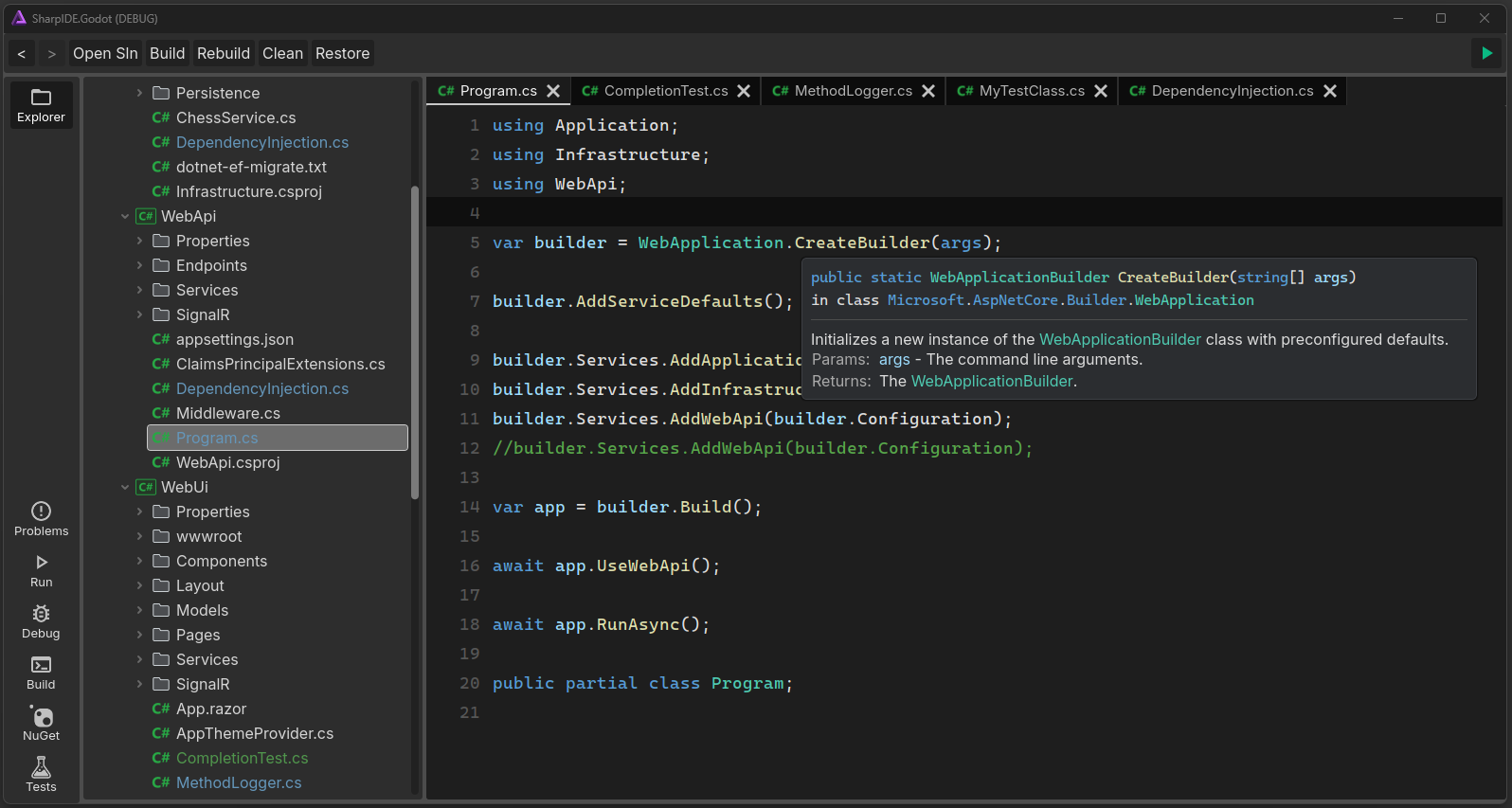Navigate forward with the > button
Viewport: 1512px width, 808px height.
[52, 53]
